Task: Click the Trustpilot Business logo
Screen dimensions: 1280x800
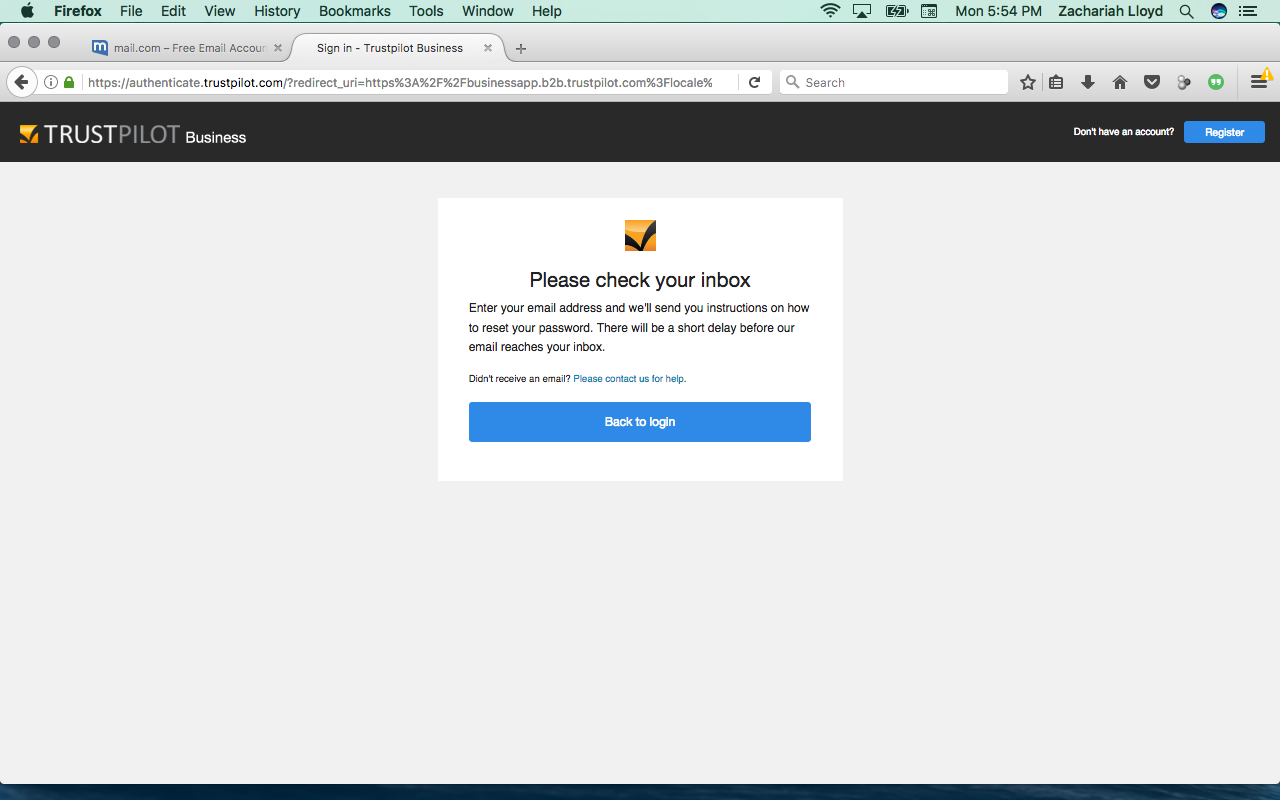Action: [x=133, y=135]
